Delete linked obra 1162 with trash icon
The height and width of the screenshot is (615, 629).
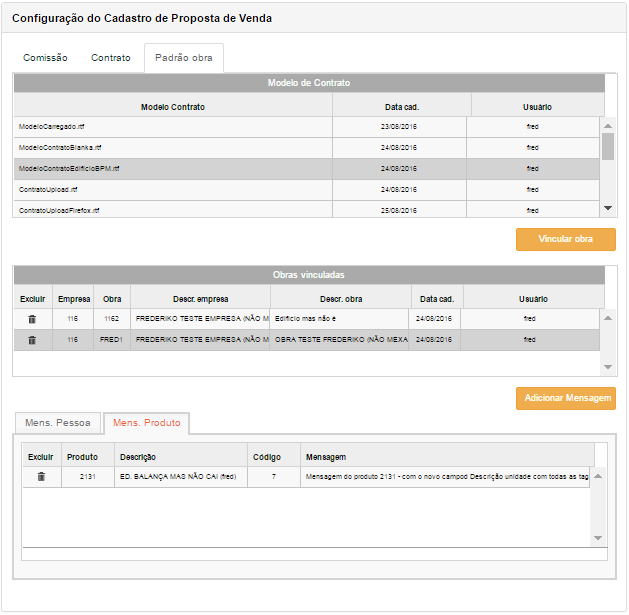point(32,319)
